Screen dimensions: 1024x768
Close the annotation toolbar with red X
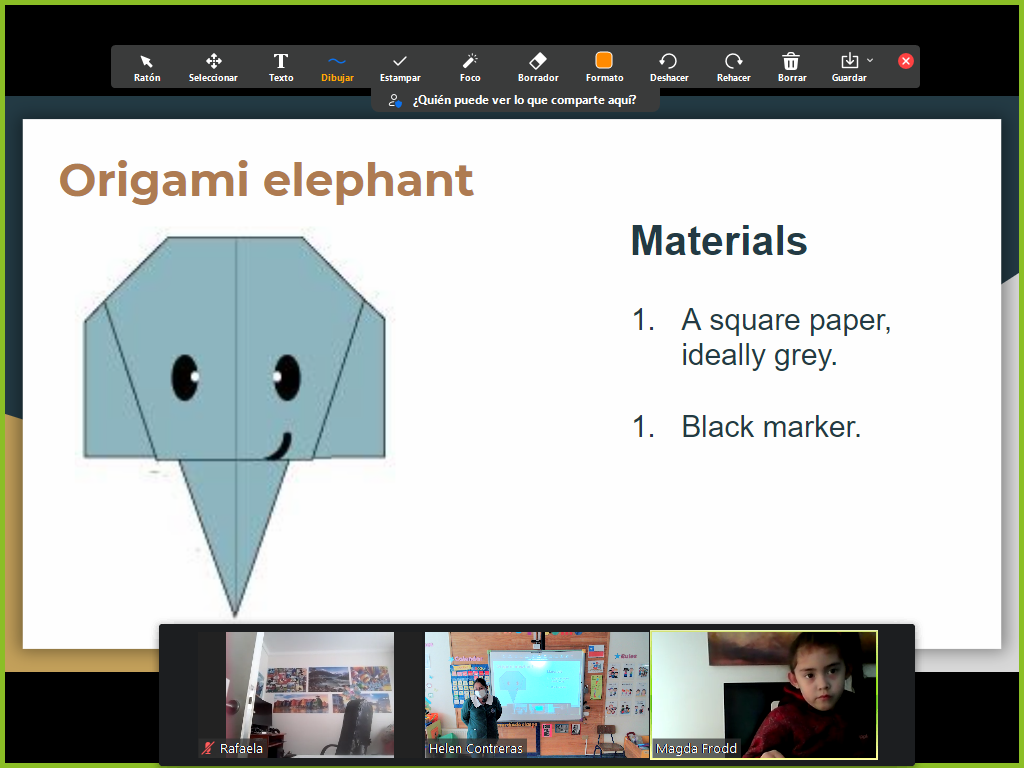pyautogui.click(x=906, y=61)
